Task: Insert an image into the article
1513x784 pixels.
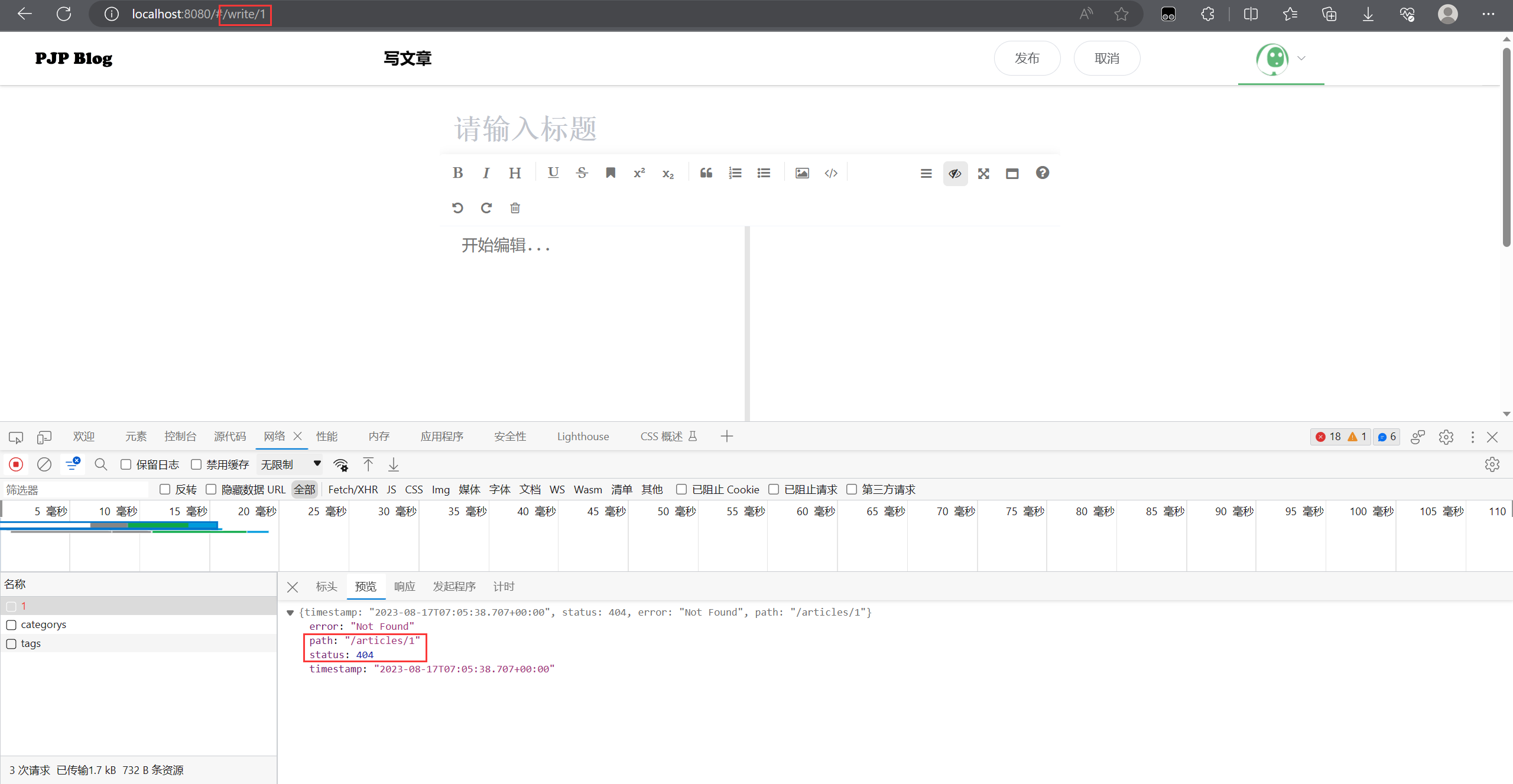Action: pyautogui.click(x=801, y=173)
